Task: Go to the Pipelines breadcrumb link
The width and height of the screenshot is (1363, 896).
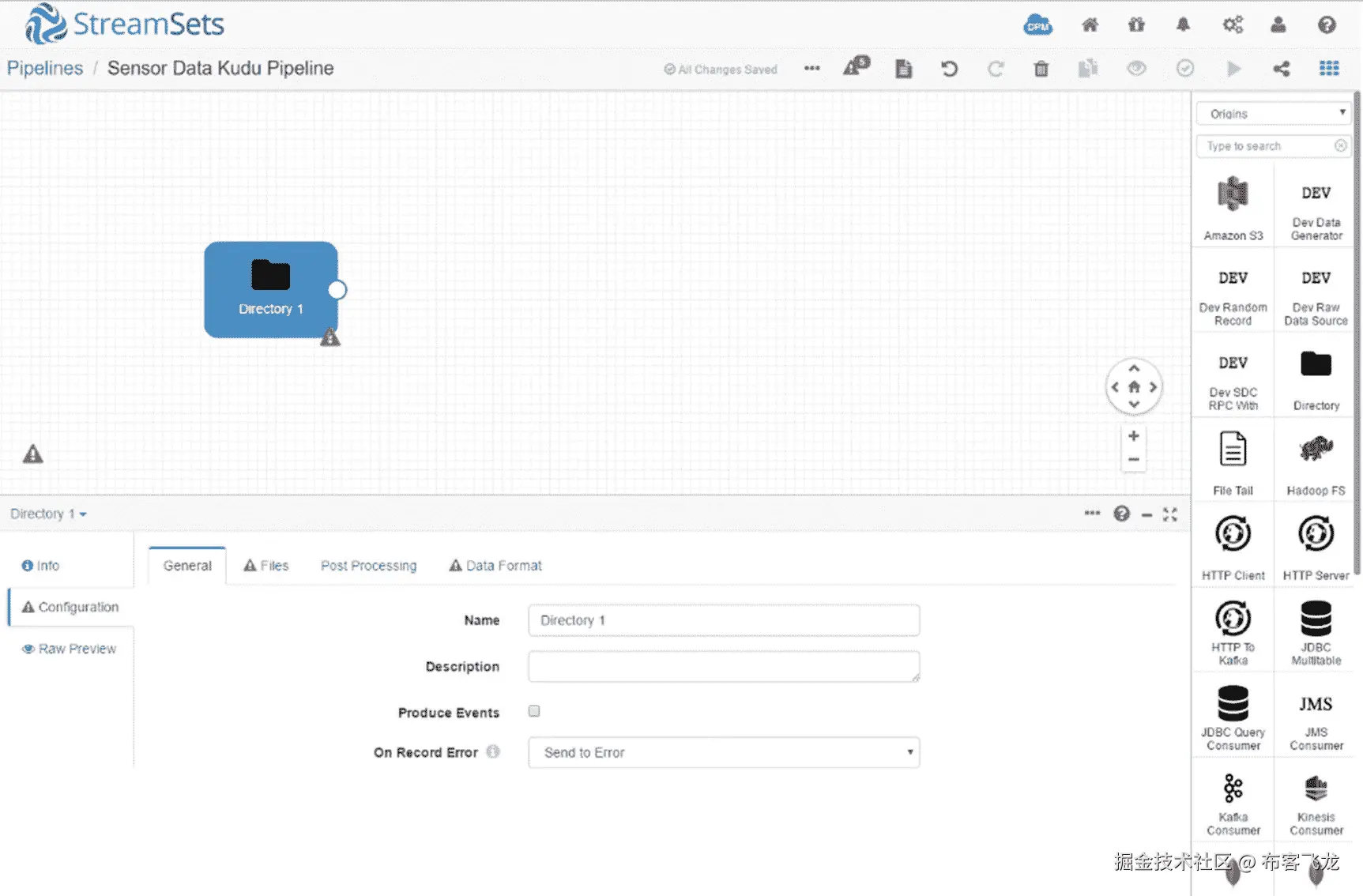Action: pos(45,69)
